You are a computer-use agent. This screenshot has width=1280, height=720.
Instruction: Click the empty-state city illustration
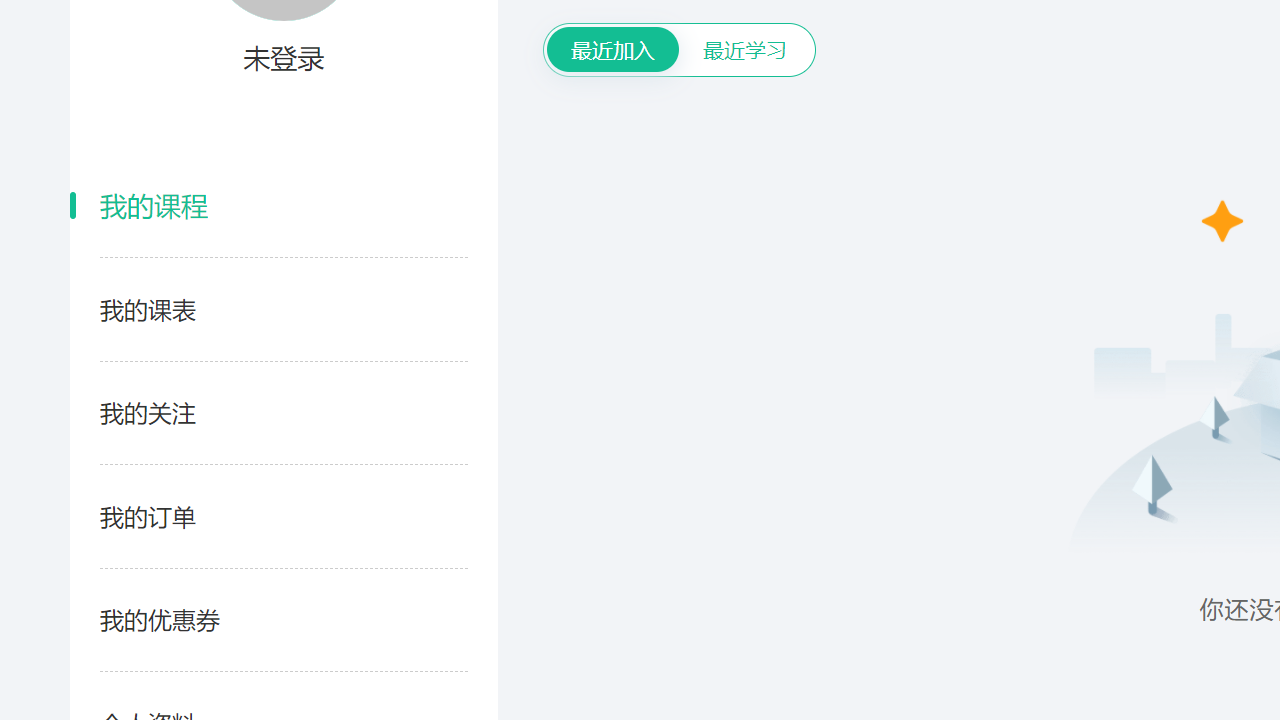(x=1180, y=430)
